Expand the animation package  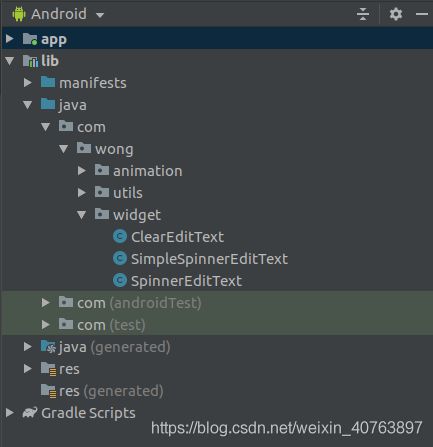[x=82, y=171]
